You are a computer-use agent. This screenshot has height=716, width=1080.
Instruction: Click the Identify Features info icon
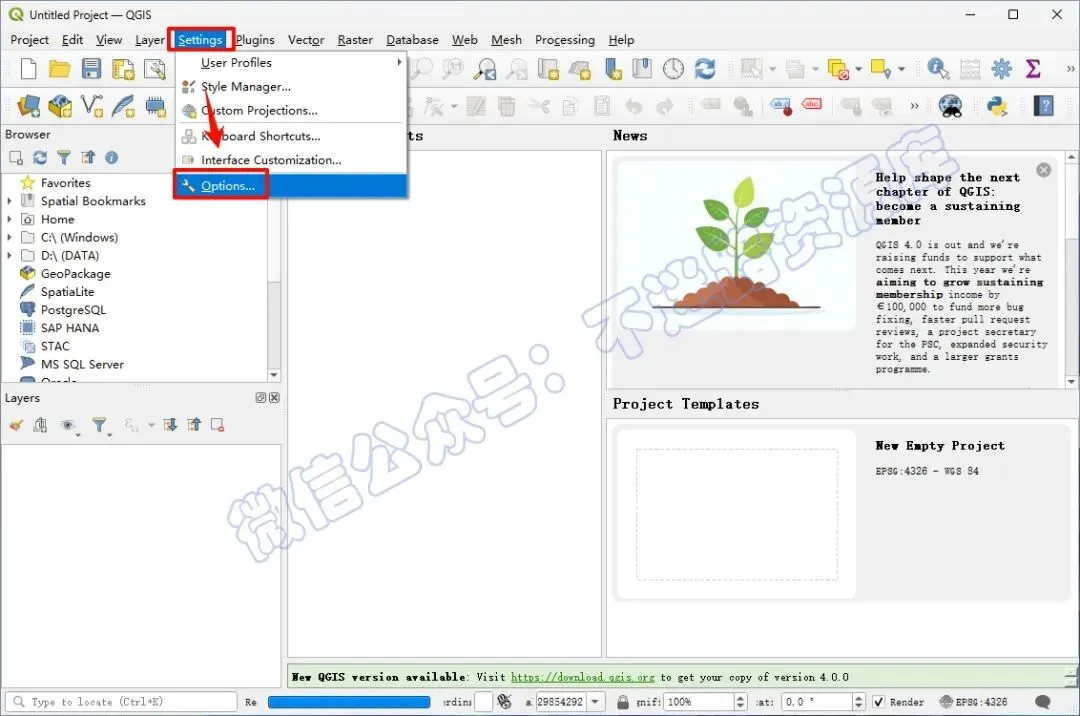pos(937,69)
